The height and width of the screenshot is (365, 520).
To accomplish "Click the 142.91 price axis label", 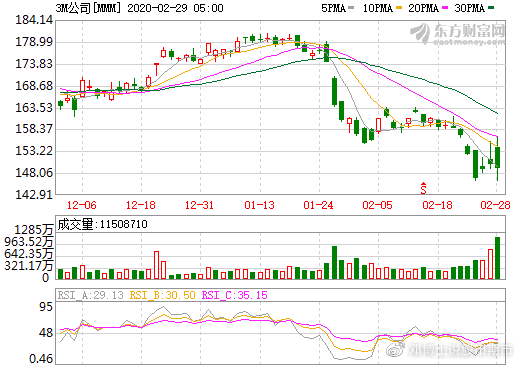I will pos(34,195).
